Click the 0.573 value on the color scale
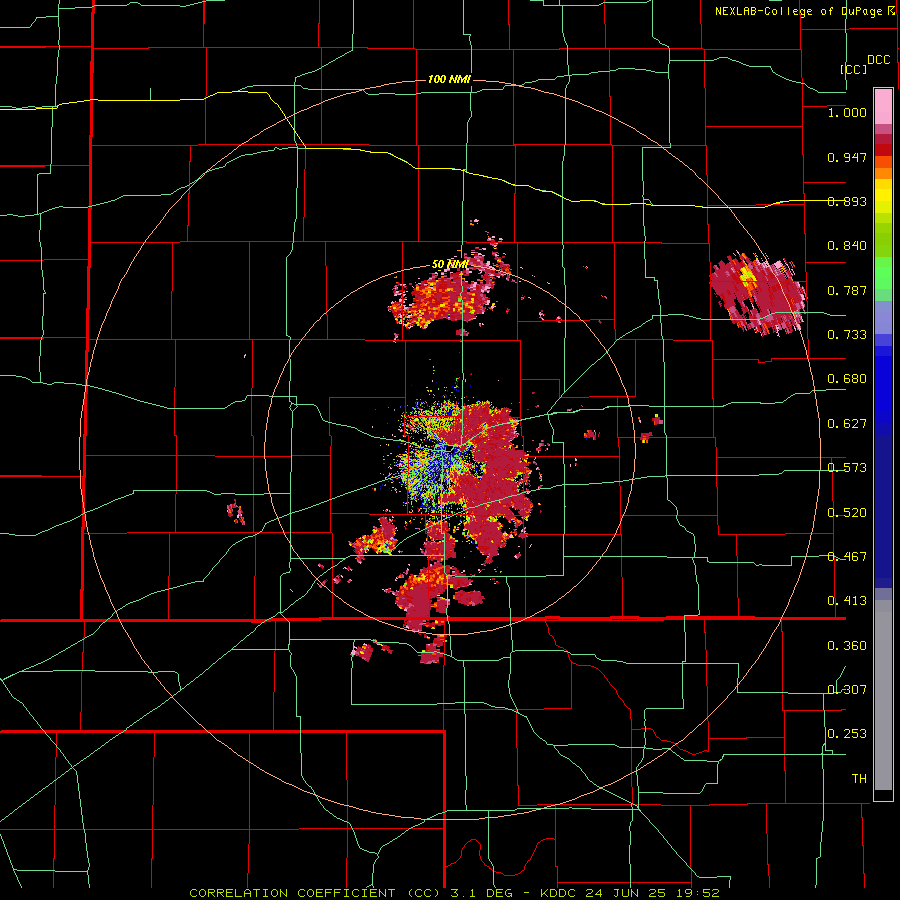 pyautogui.click(x=847, y=468)
